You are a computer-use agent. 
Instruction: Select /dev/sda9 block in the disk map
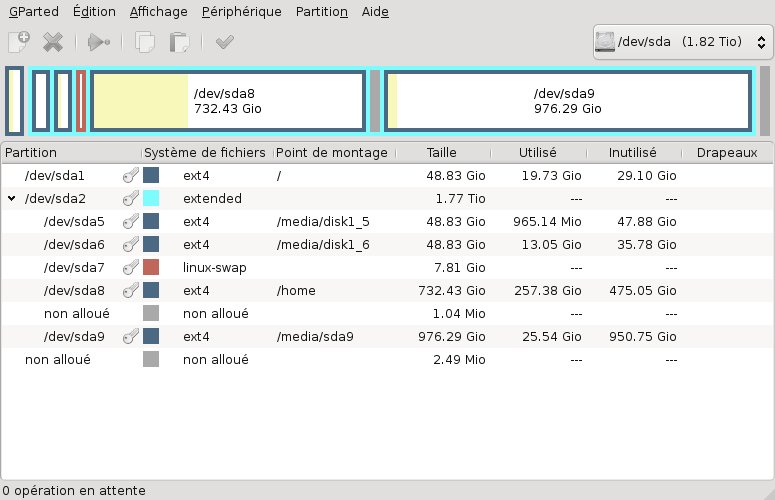click(x=568, y=101)
